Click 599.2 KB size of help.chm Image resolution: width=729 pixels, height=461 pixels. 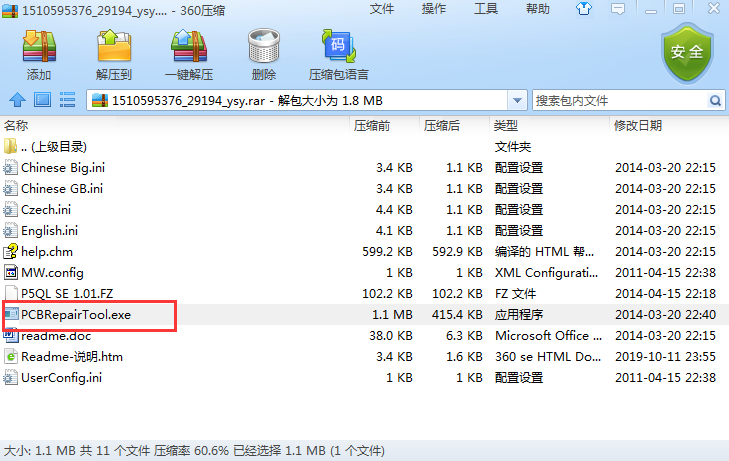387,252
